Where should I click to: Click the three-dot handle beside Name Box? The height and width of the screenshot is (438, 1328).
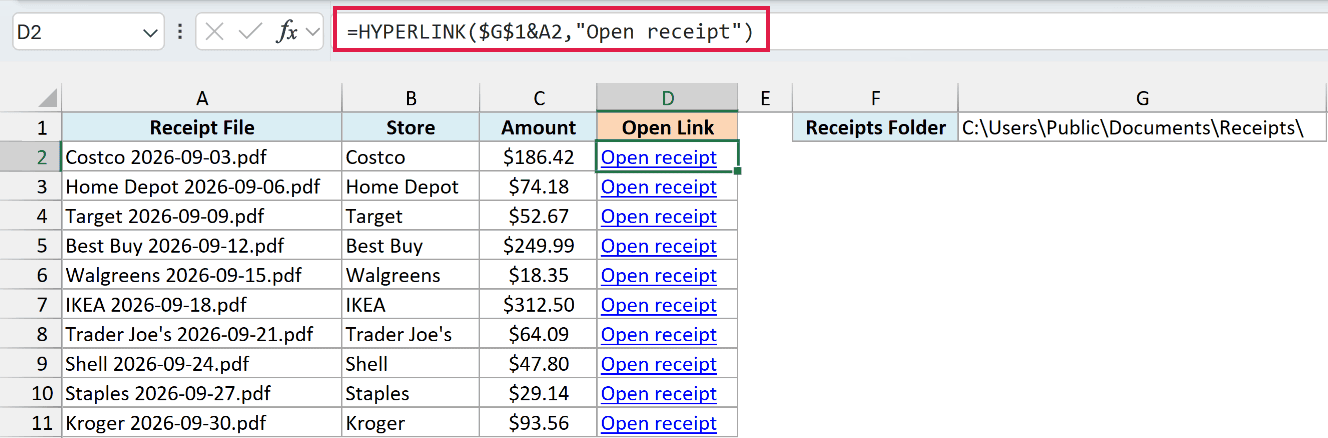coord(180,32)
